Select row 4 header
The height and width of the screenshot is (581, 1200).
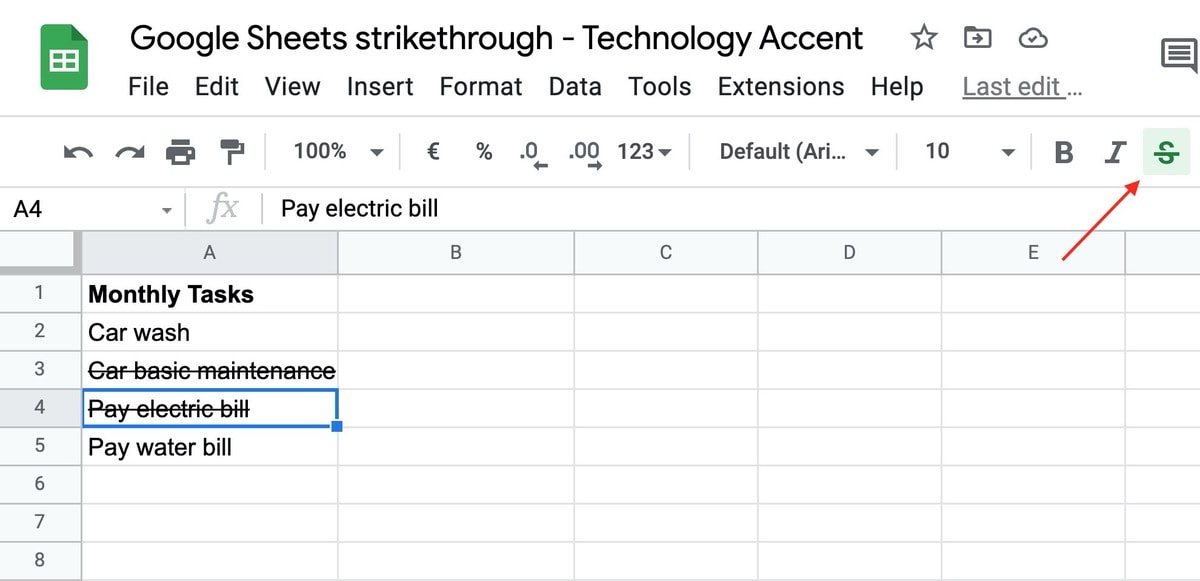pos(40,407)
